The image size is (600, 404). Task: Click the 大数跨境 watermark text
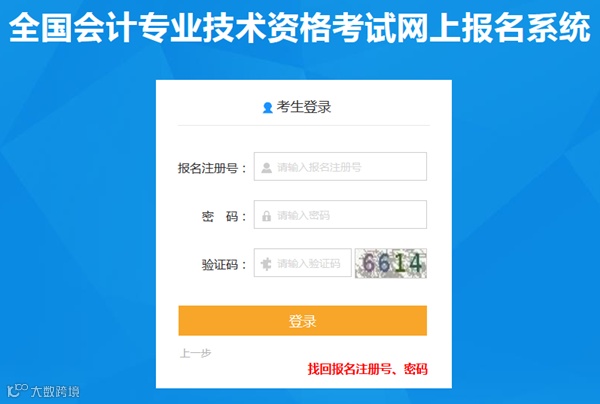(x=55, y=391)
